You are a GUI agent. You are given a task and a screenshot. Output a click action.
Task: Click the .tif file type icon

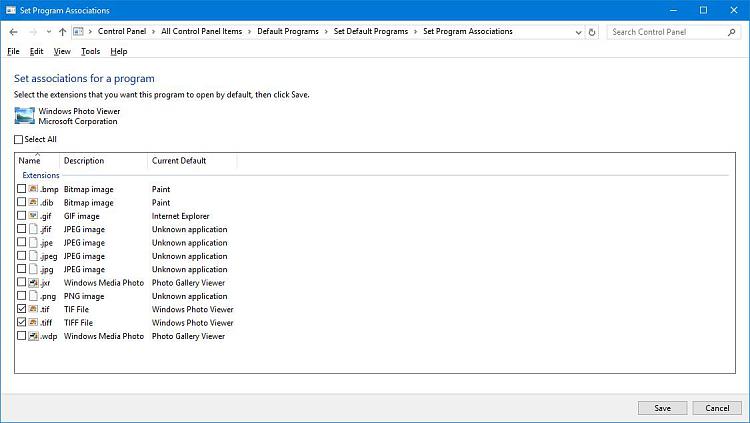click(x=33, y=309)
